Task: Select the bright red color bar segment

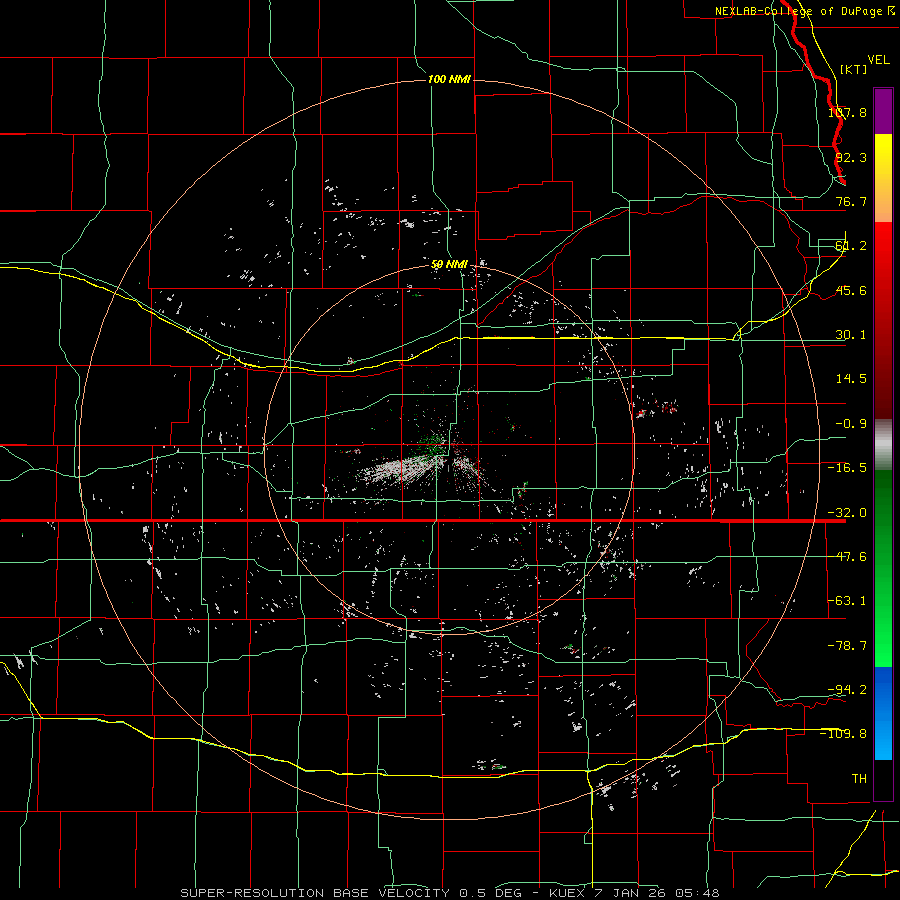Action: [x=883, y=320]
